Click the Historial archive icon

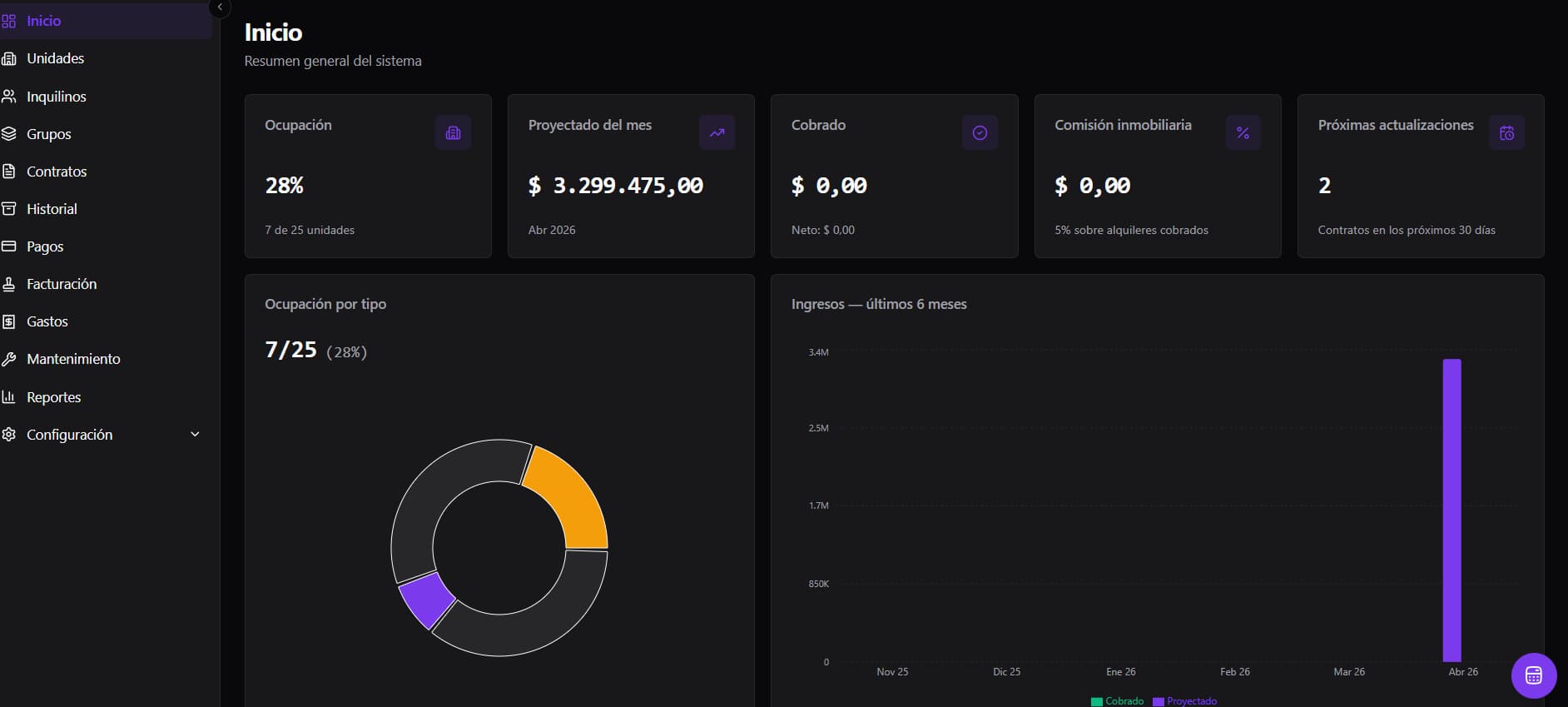[x=9, y=209]
